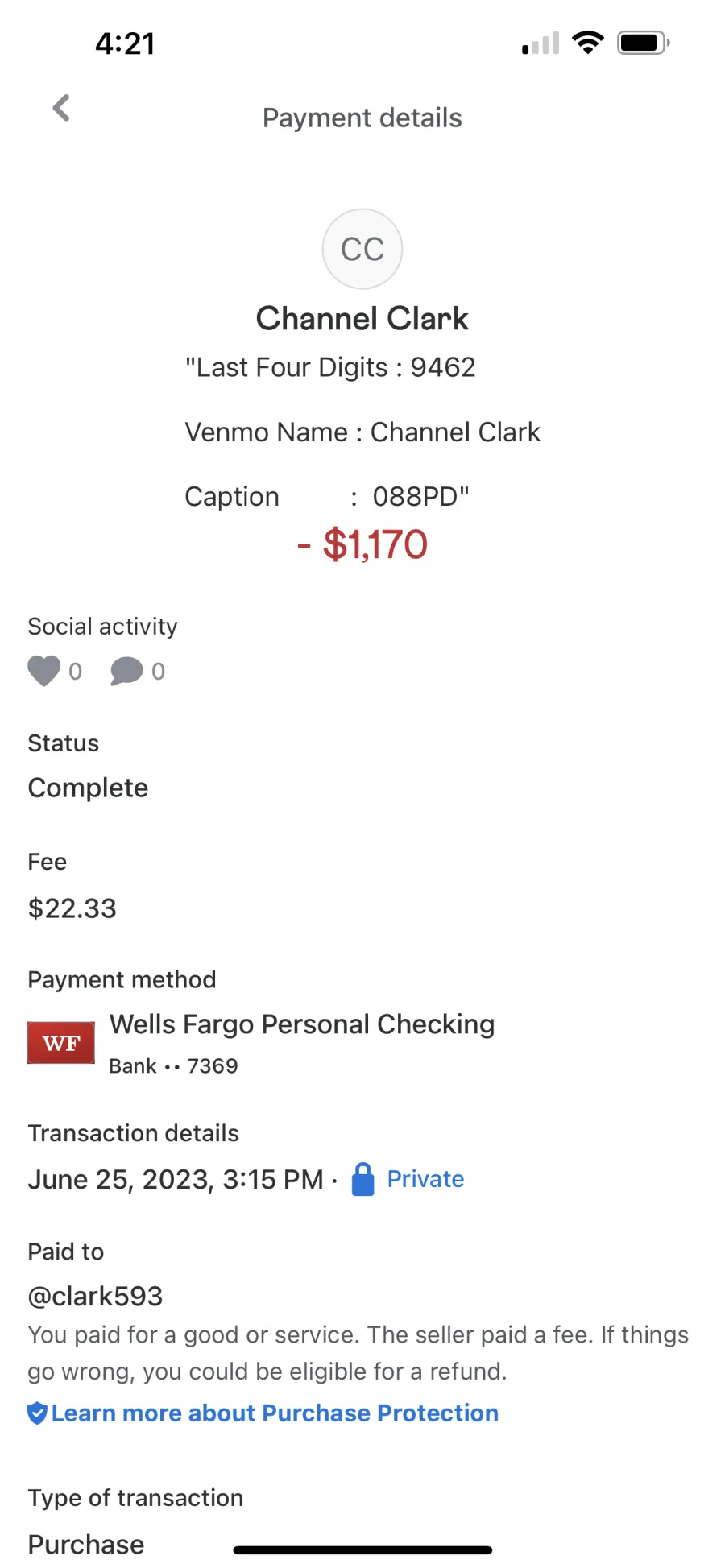Image resolution: width=725 pixels, height=1568 pixels.
Task: Tap the home indicator bar
Action: tap(362, 1549)
